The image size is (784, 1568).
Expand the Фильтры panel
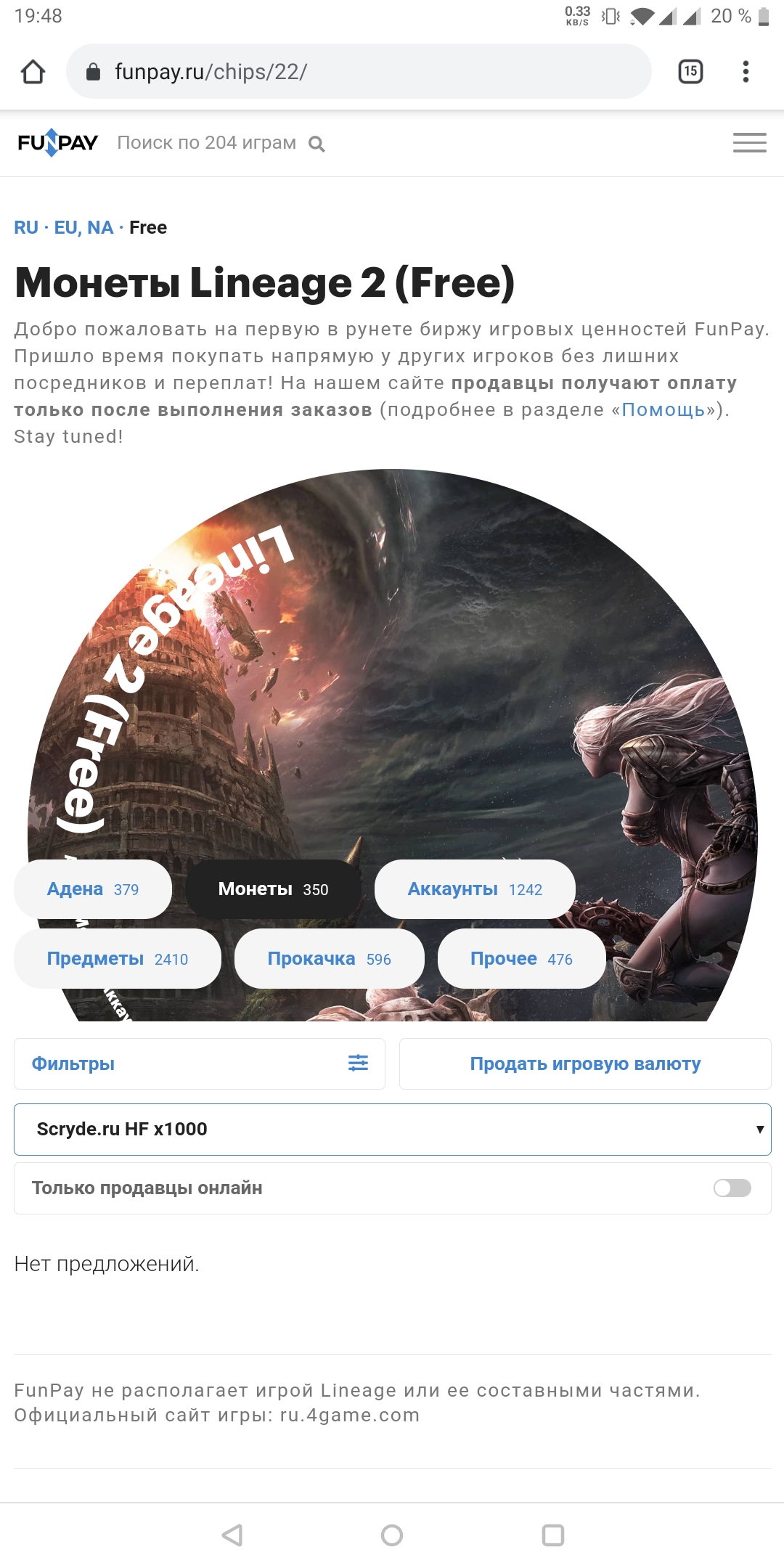coord(200,1063)
